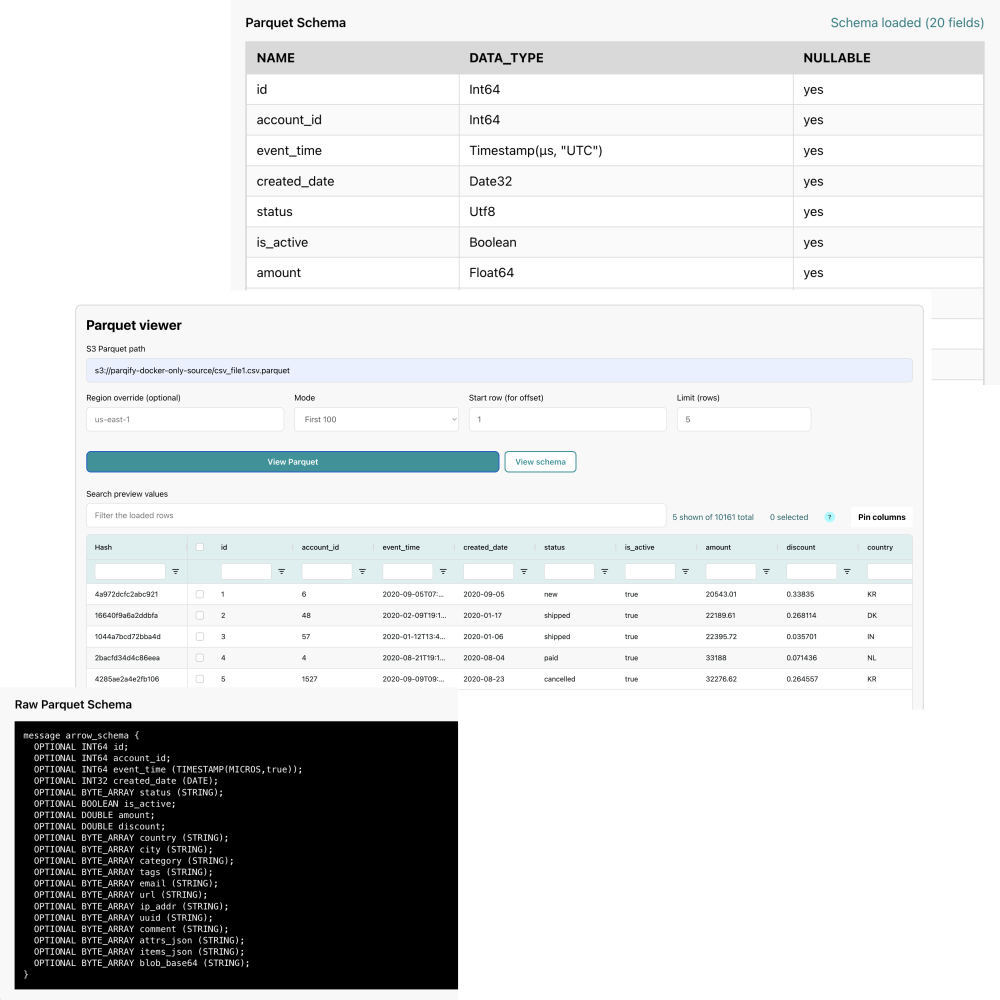Focus the event_time column filter input
The height and width of the screenshot is (1000, 1000).
tap(408, 571)
